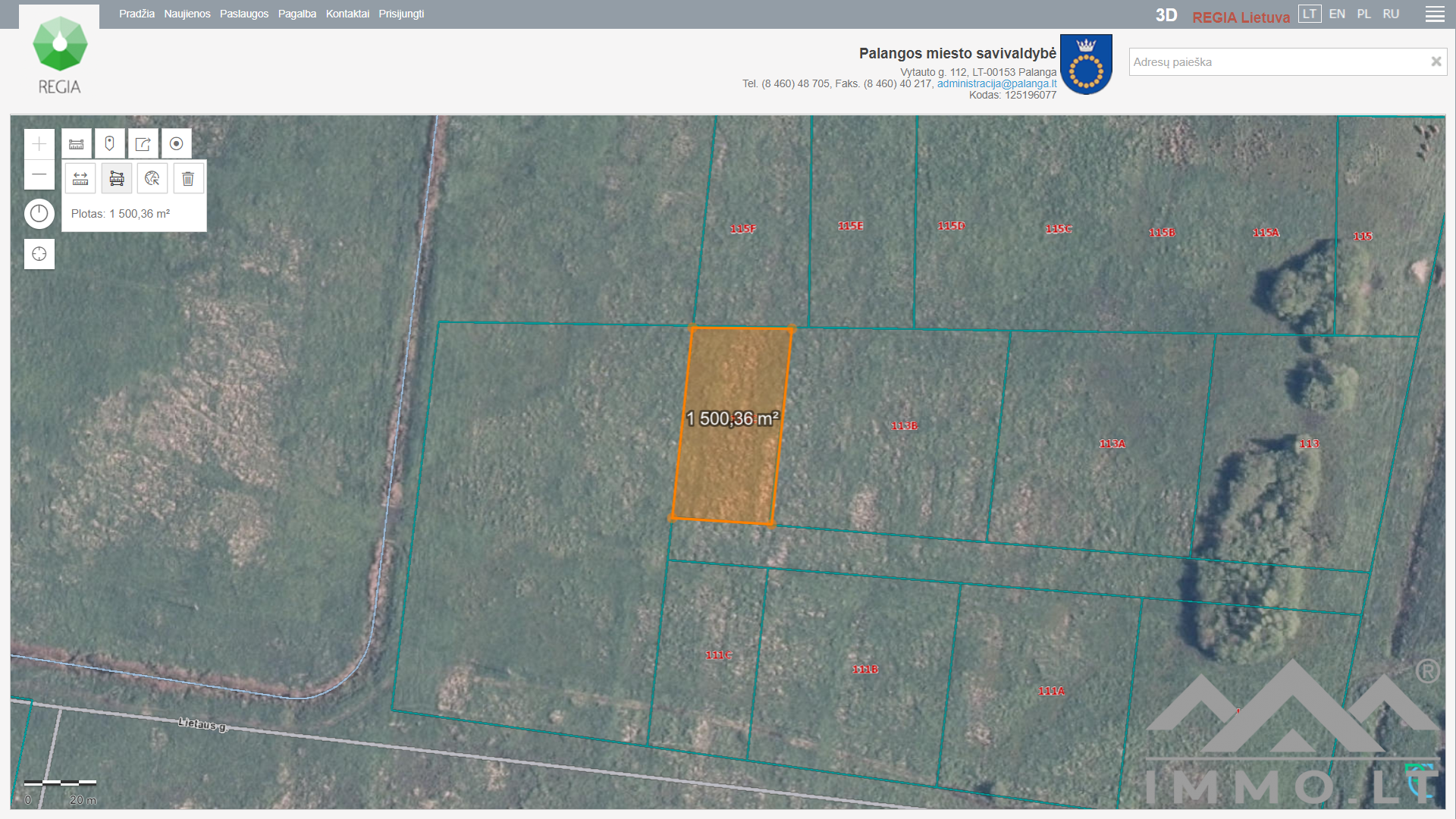Click parcel label 111B
Image resolution: width=1456 pixels, height=819 pixels.
(865, 669)
